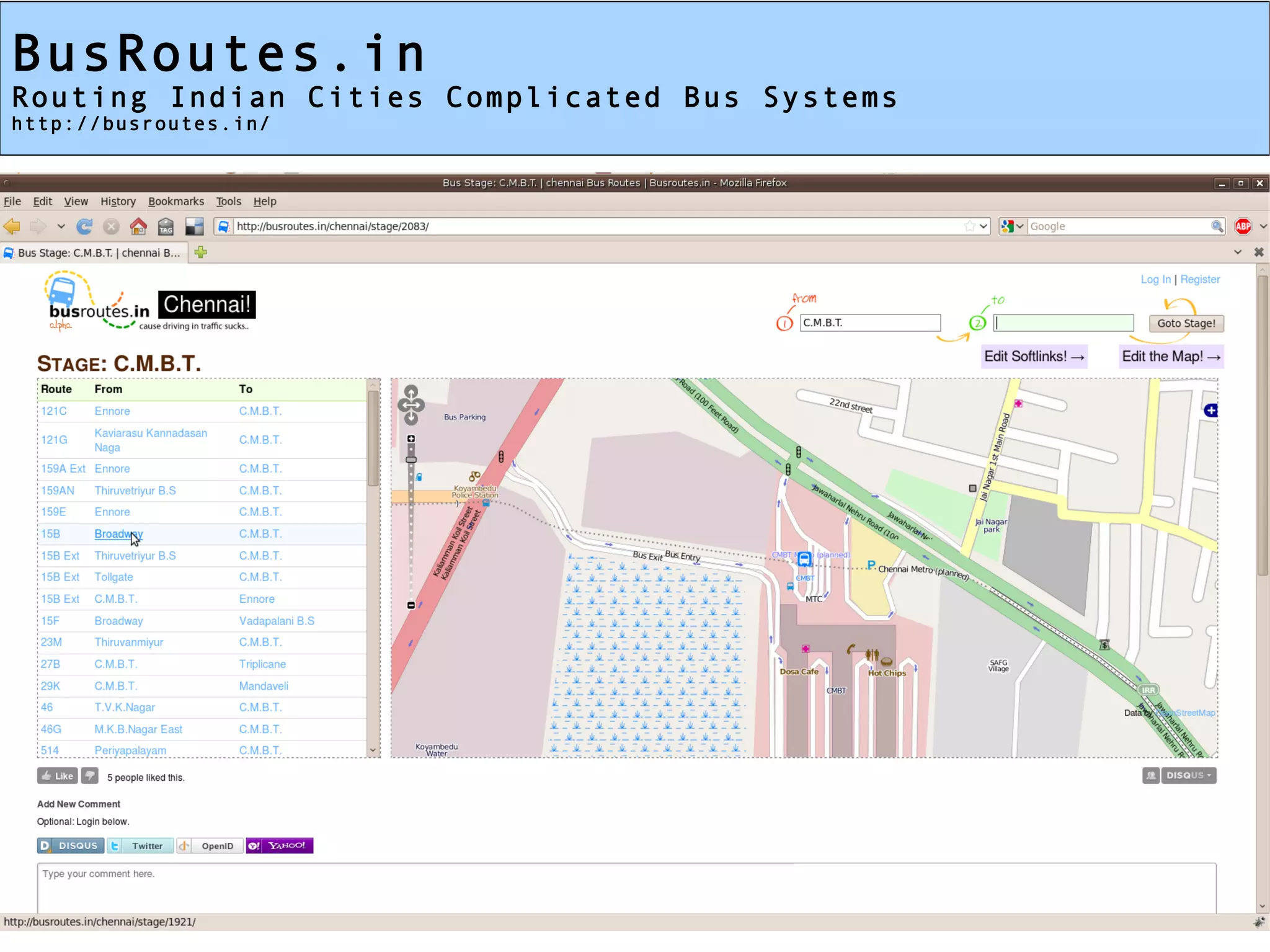
Task: Close the current tab with the tab-bar X
Action: tap(1259, 252)
